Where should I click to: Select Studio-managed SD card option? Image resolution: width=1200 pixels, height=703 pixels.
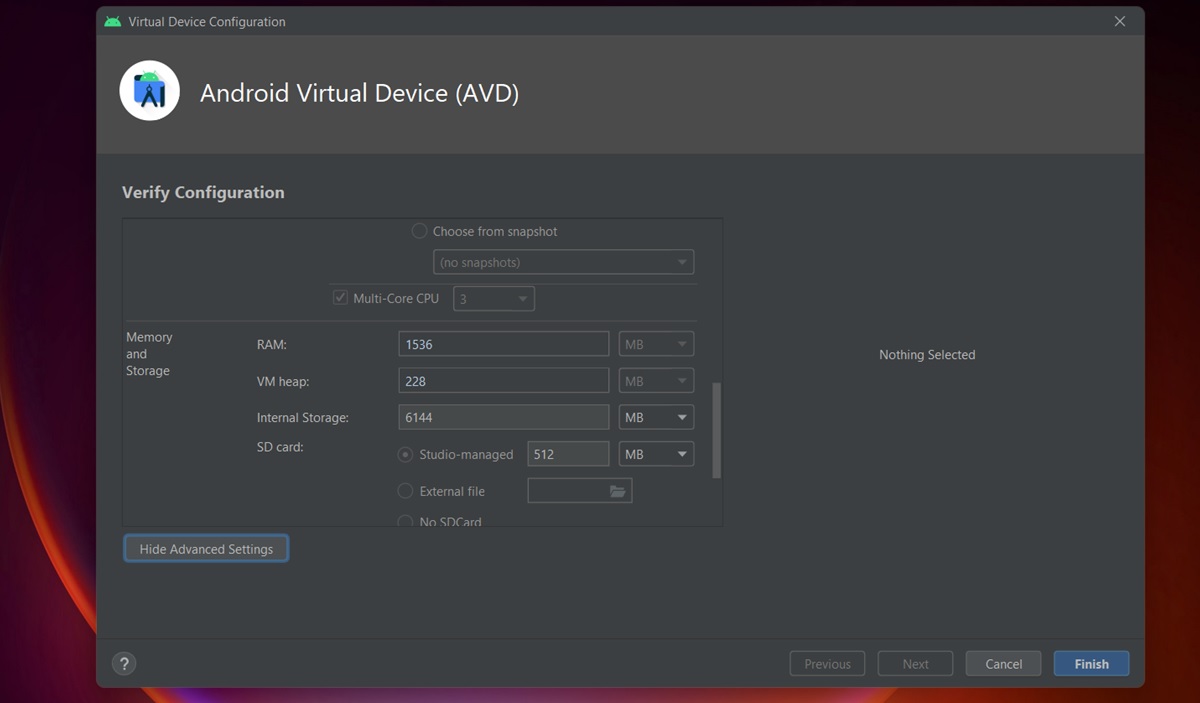(406, 454)
